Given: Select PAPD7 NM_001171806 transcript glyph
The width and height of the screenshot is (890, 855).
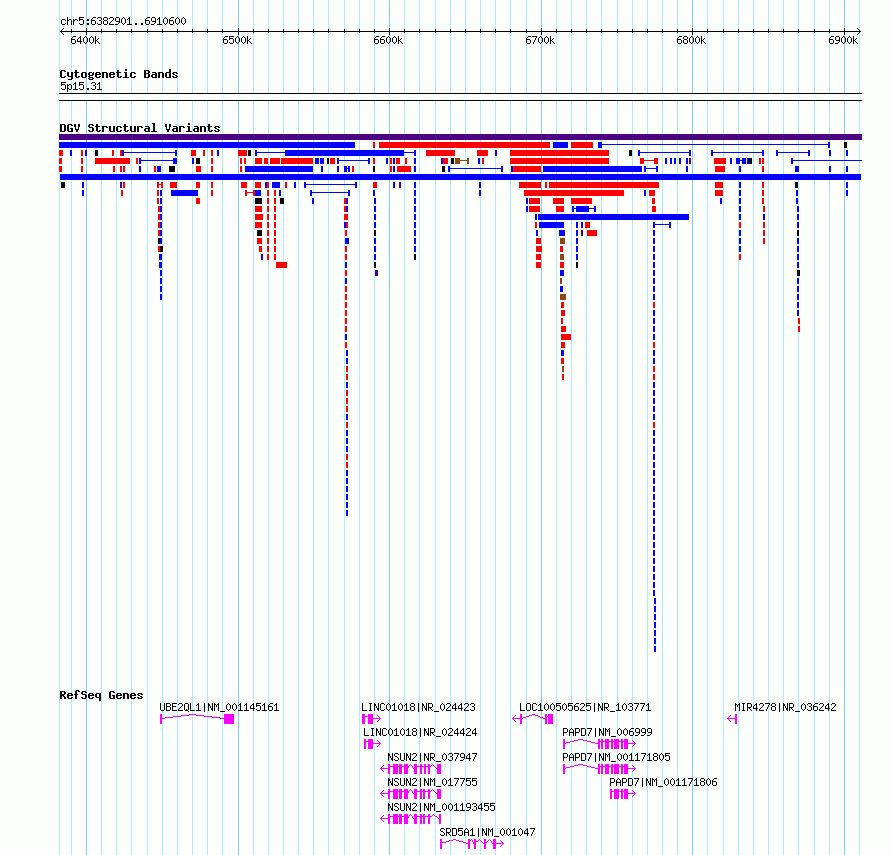Looking at the screenshot, I should coord(623,794).
